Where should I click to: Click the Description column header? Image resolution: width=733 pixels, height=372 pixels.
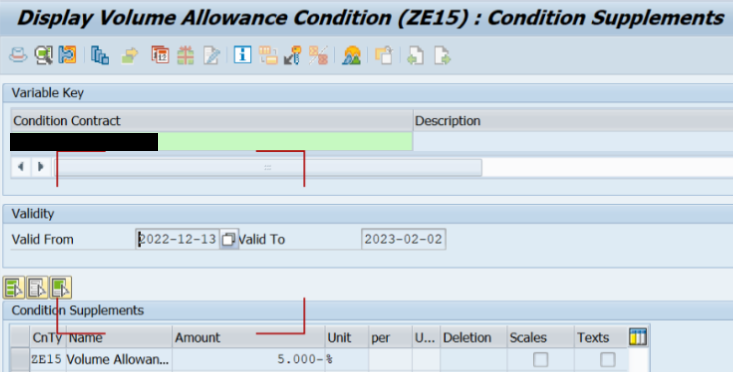coord(573,121)
